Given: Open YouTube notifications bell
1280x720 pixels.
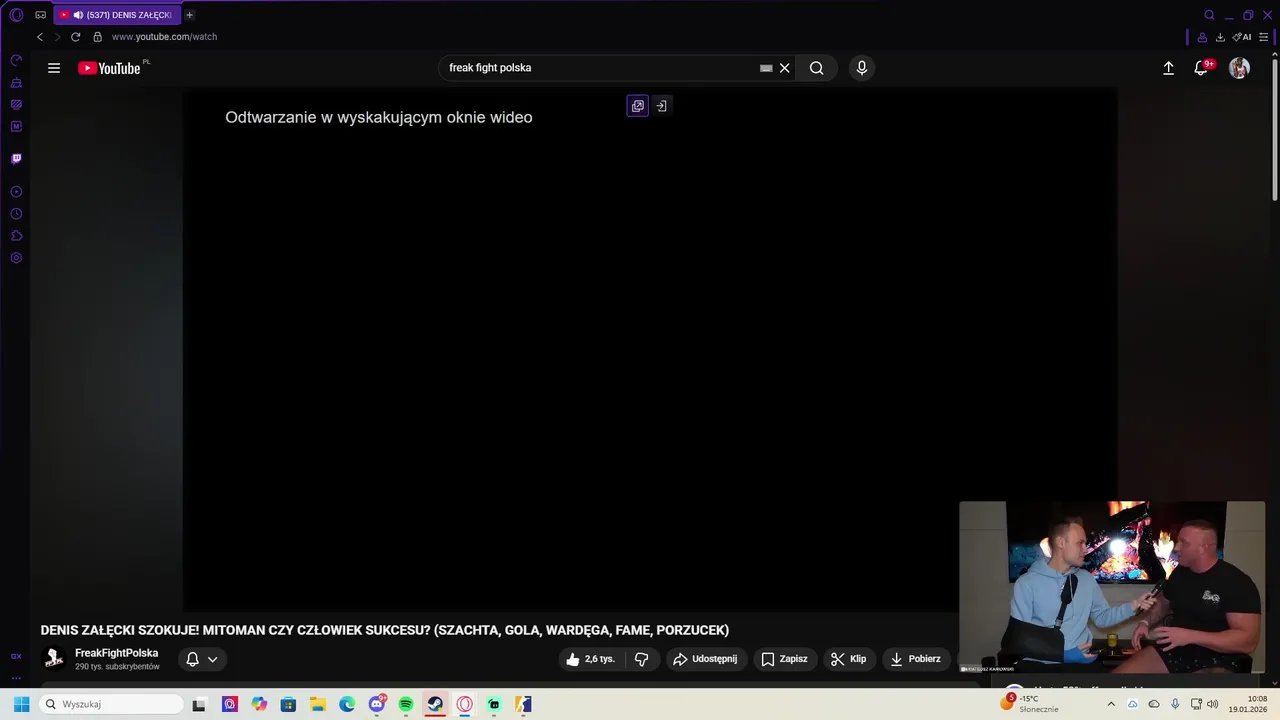Looking at the screenshot, I should point(1202,68).
